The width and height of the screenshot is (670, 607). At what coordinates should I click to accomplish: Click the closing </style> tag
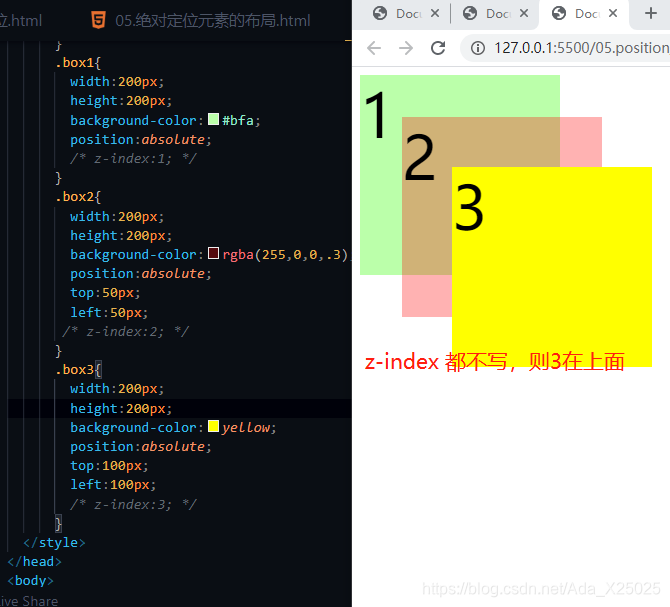54,542
